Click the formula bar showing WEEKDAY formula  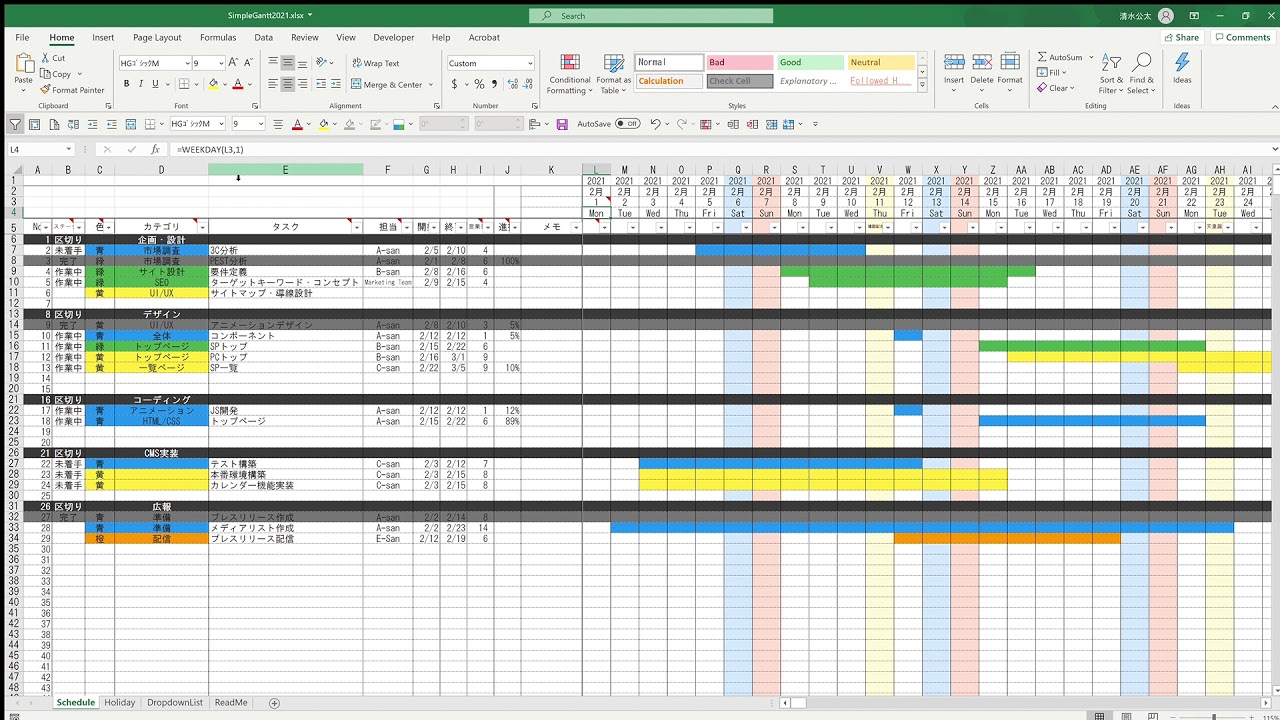(600, 149)
